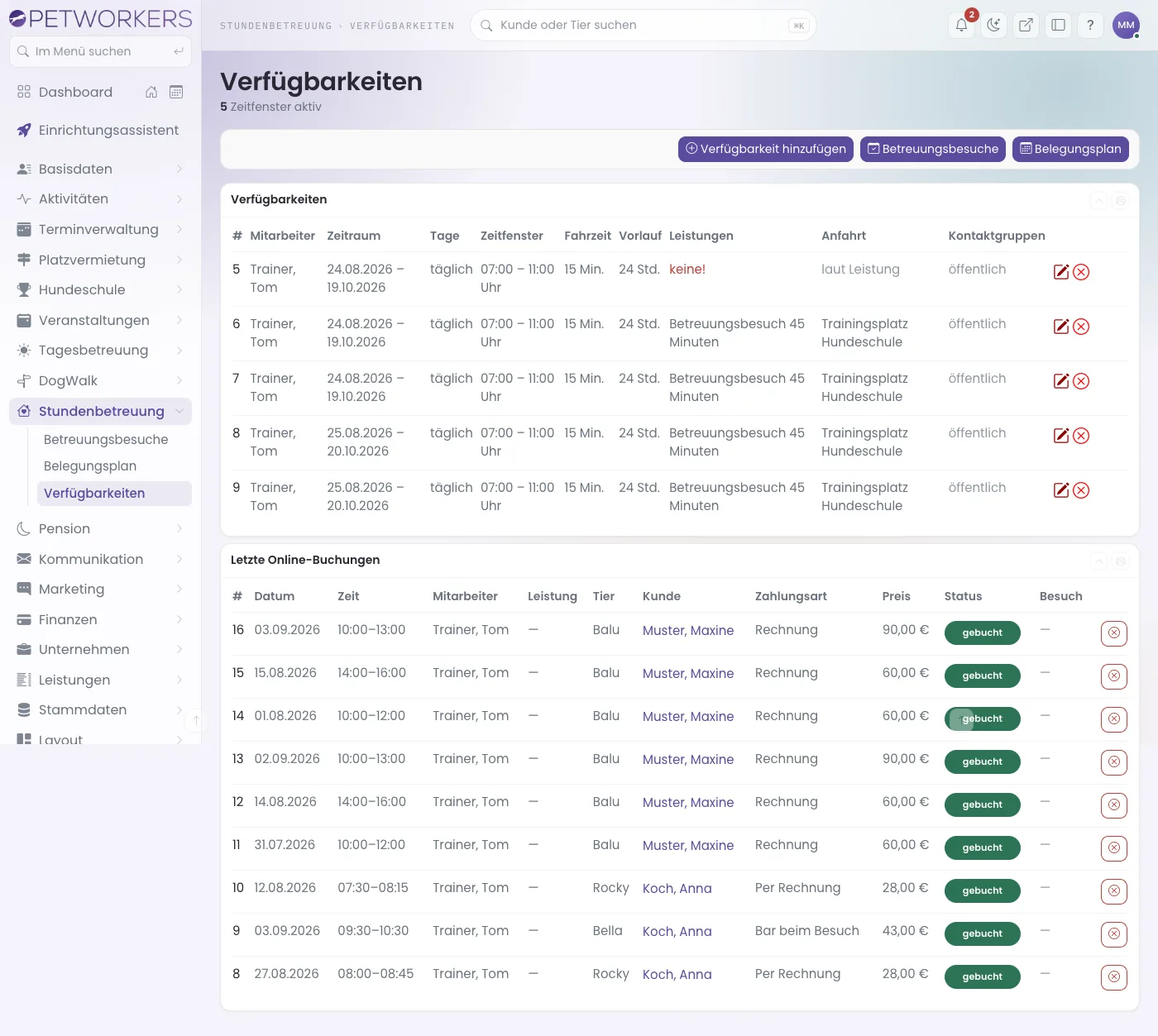Delete availability row 9
Viewport: 1158px width, 1036px height.
(x=1081, y=490)
